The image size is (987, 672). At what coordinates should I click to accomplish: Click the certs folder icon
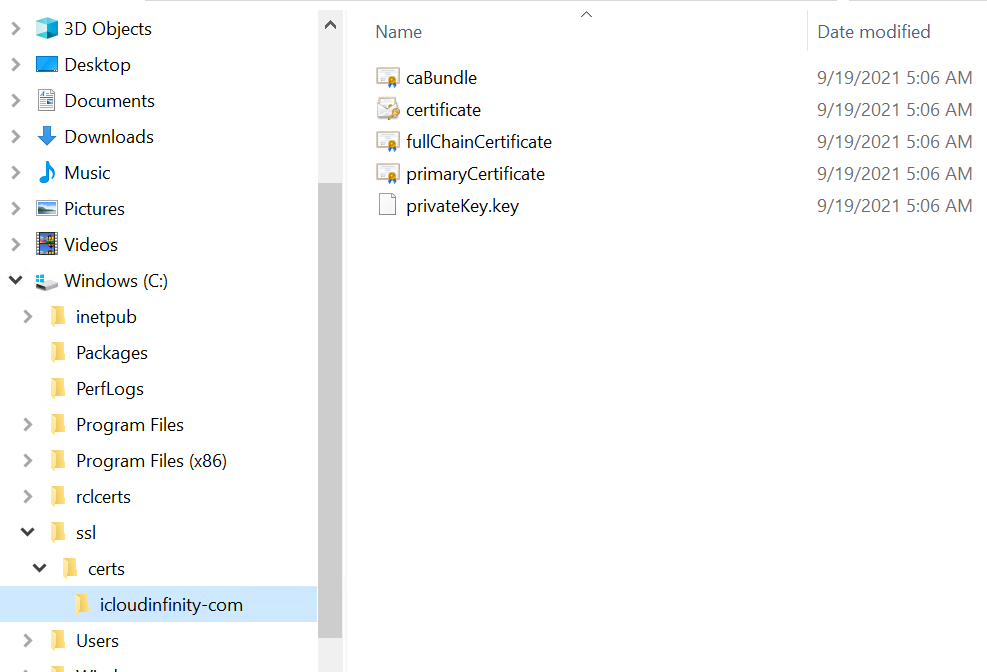click(70, 568)
